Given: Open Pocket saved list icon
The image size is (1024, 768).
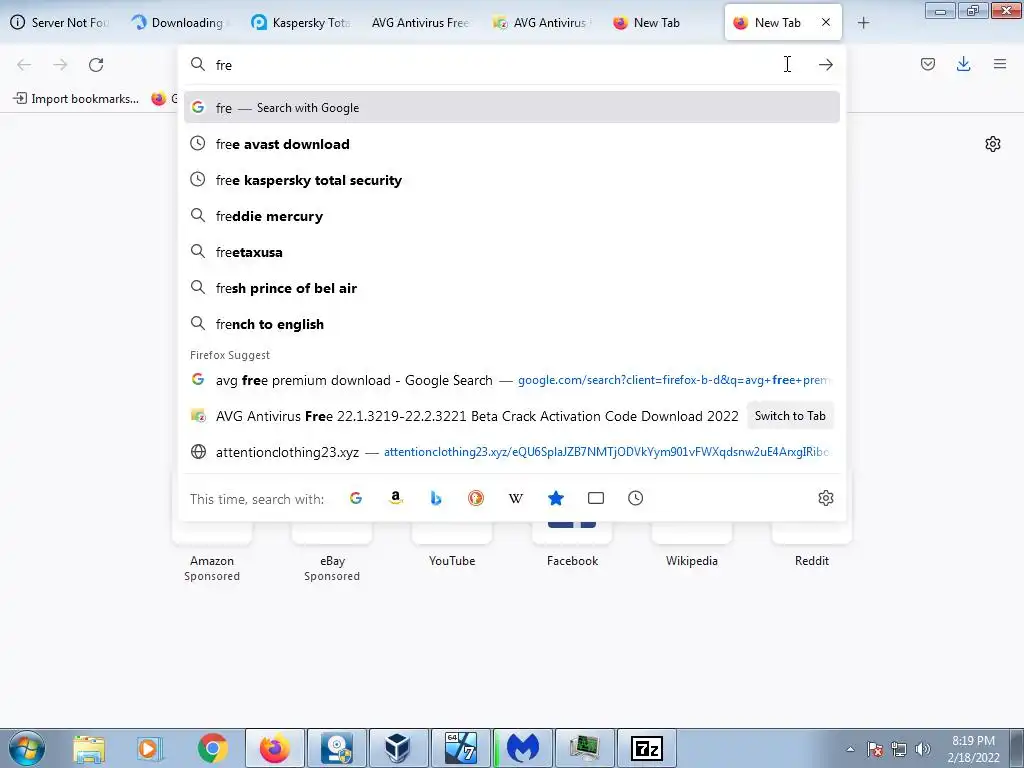Looking at the screenshot, I should pyautogui.click(x=928, y=64).
